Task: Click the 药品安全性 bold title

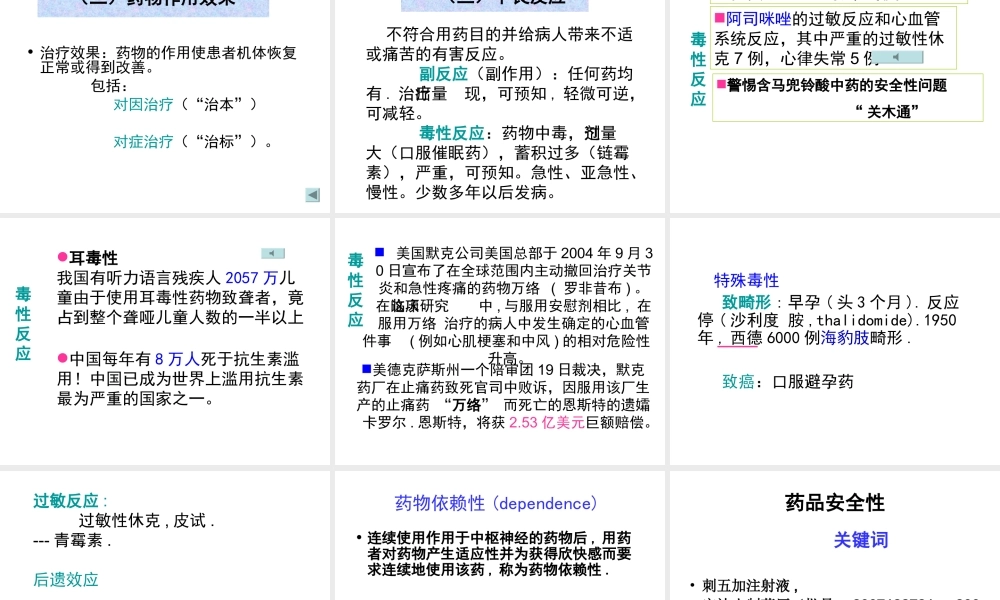Action: pos(835,502)
